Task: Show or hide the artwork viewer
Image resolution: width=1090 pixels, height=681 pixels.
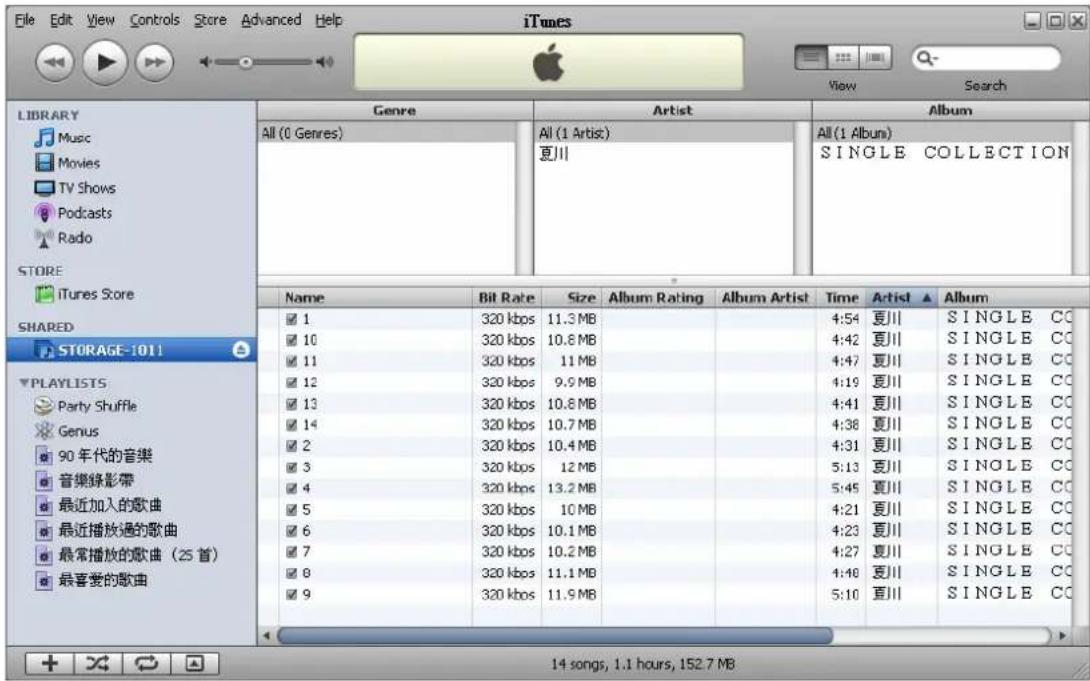Action: (x=195, y=663)
